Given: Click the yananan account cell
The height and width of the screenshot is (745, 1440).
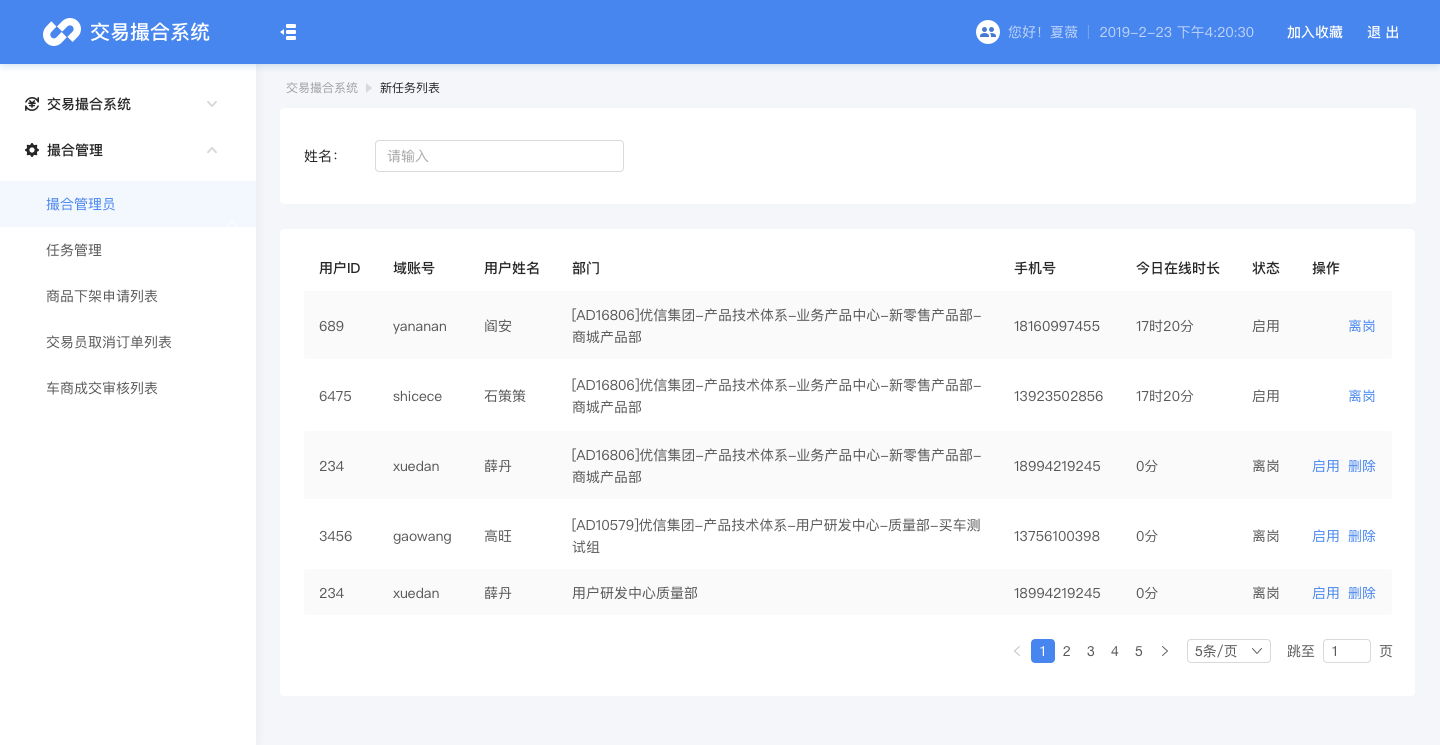Looking at the screenshot, I should pos(420,326).
